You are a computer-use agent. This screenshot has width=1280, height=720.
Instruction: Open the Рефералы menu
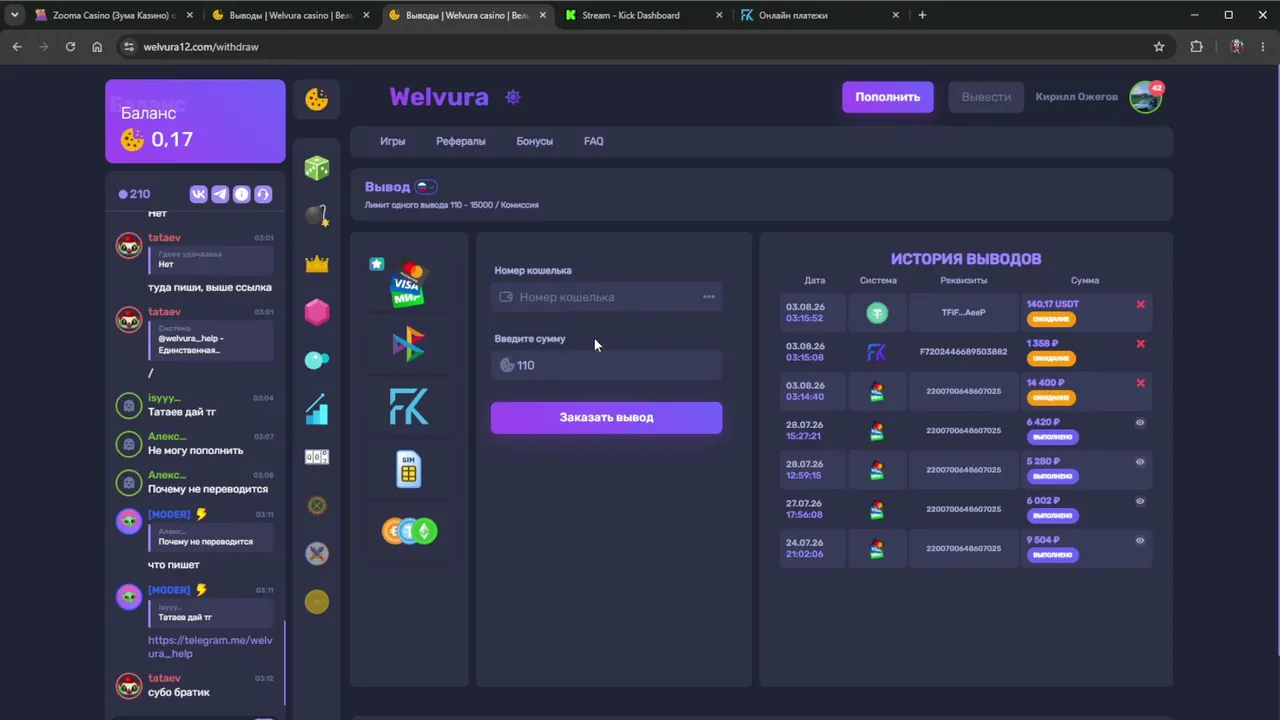point(461,141)
